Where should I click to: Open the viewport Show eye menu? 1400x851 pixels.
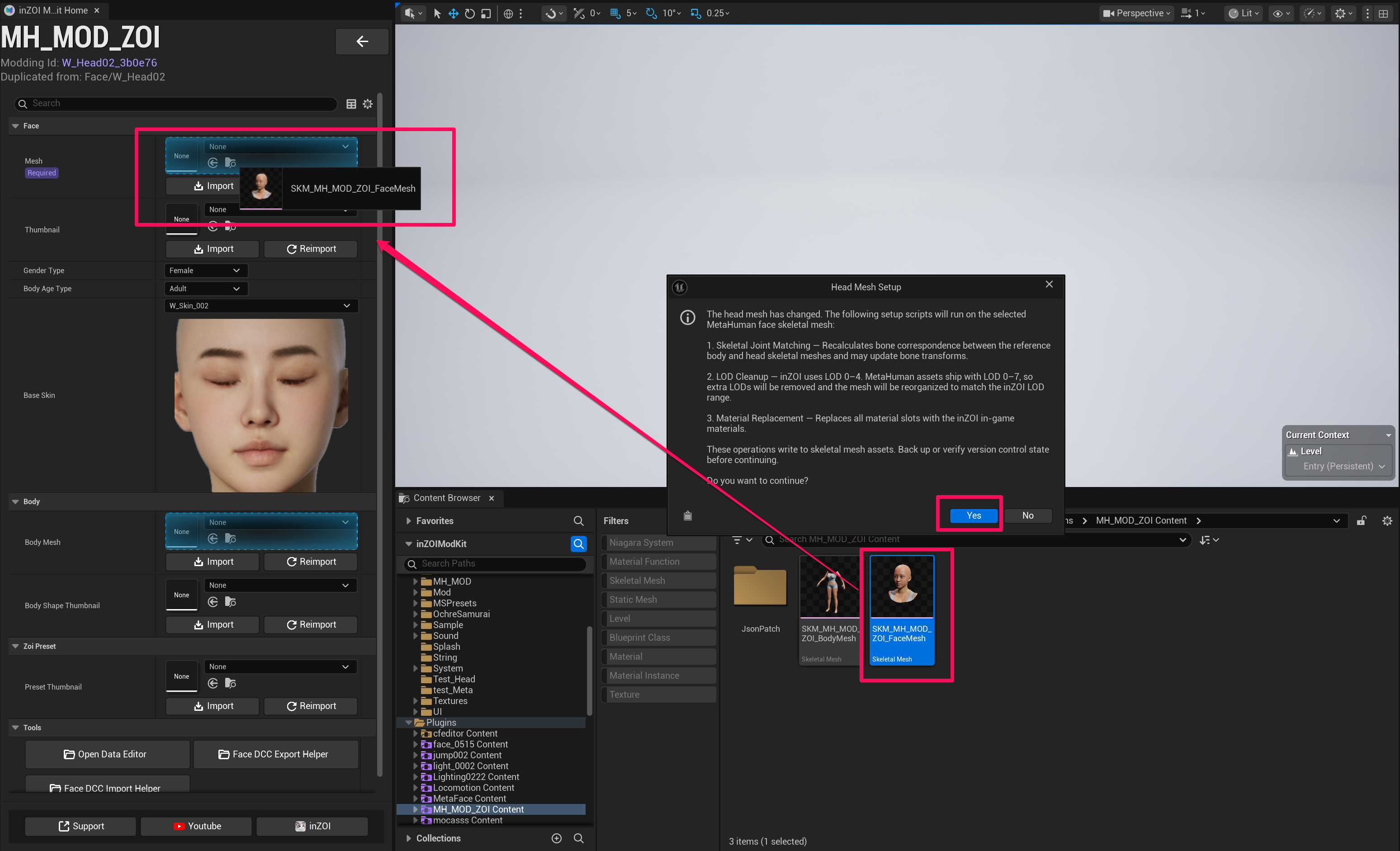pyautogui.click(x=1281, y=13)
